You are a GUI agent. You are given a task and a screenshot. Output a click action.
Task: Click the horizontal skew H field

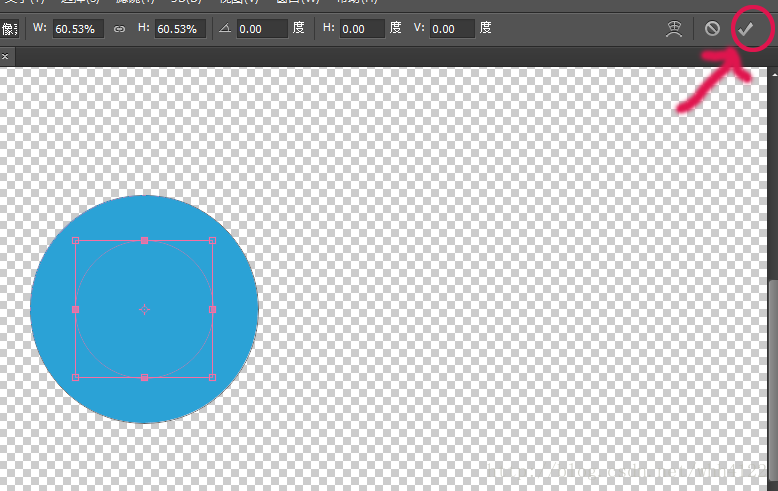tap(362, 29)
